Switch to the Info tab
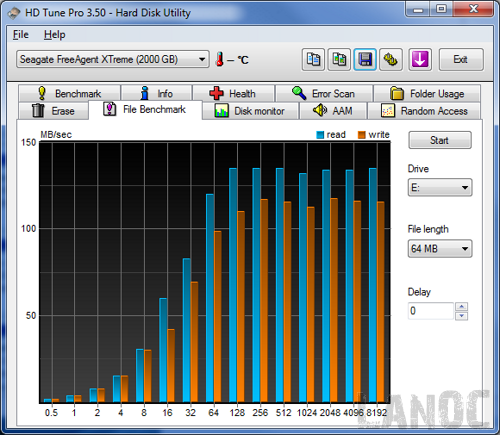This screenshot has height=435, width=500. pyautogui.click(x=157, y=93)
